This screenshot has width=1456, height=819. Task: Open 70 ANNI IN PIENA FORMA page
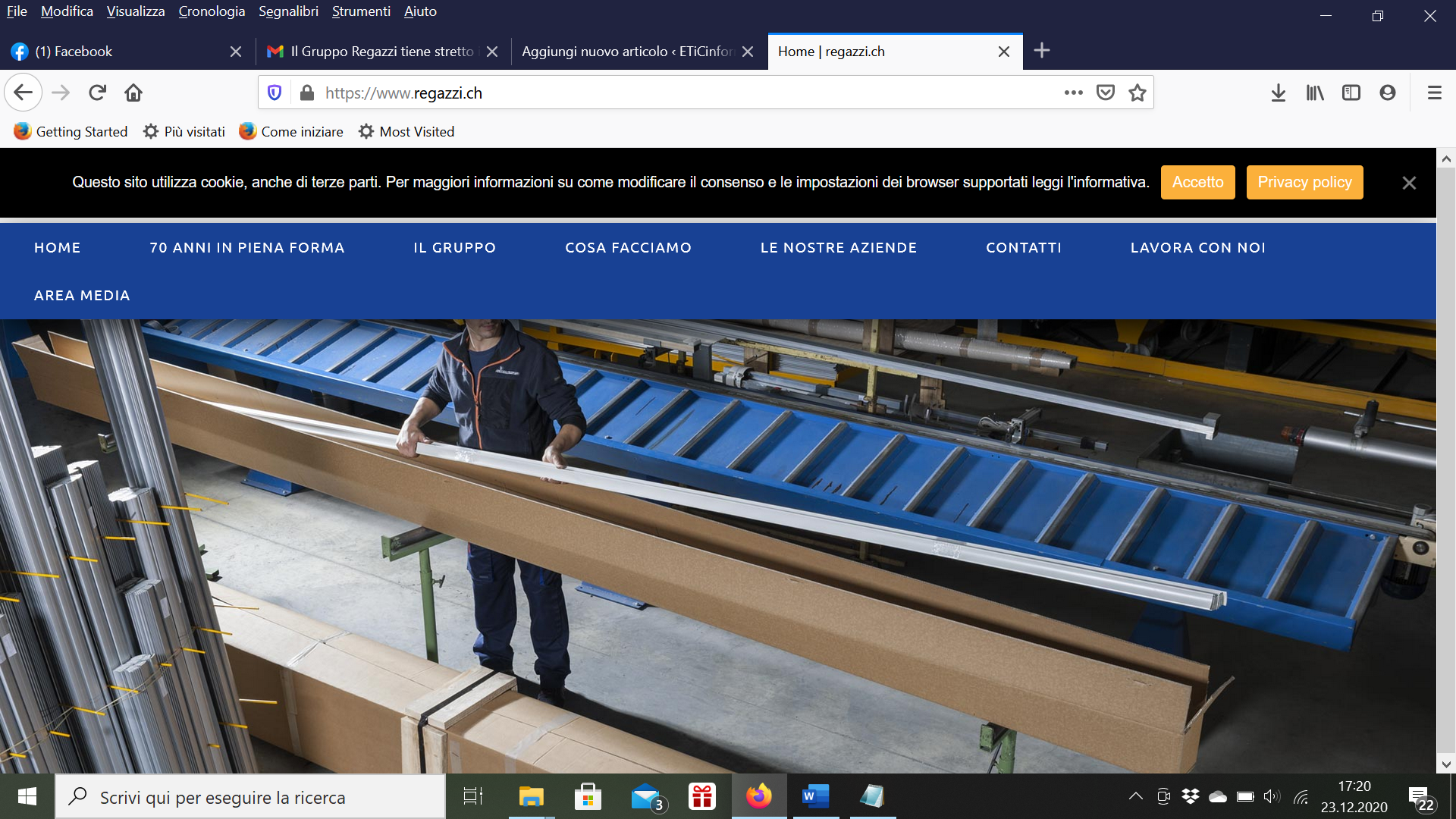pyautogui.click(x=247, y=247)
